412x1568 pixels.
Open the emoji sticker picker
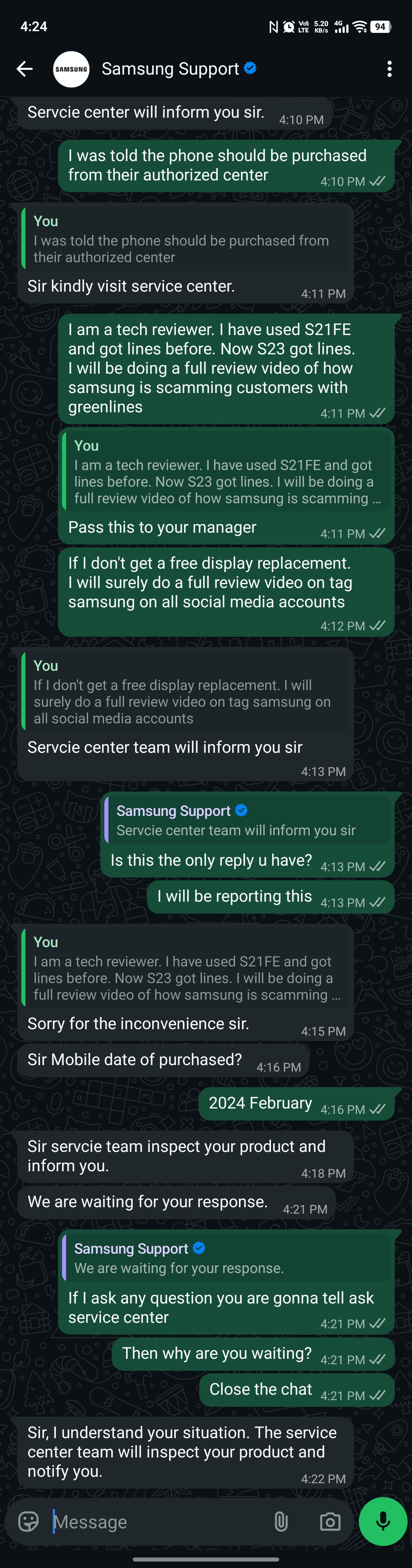[28, 1521]
